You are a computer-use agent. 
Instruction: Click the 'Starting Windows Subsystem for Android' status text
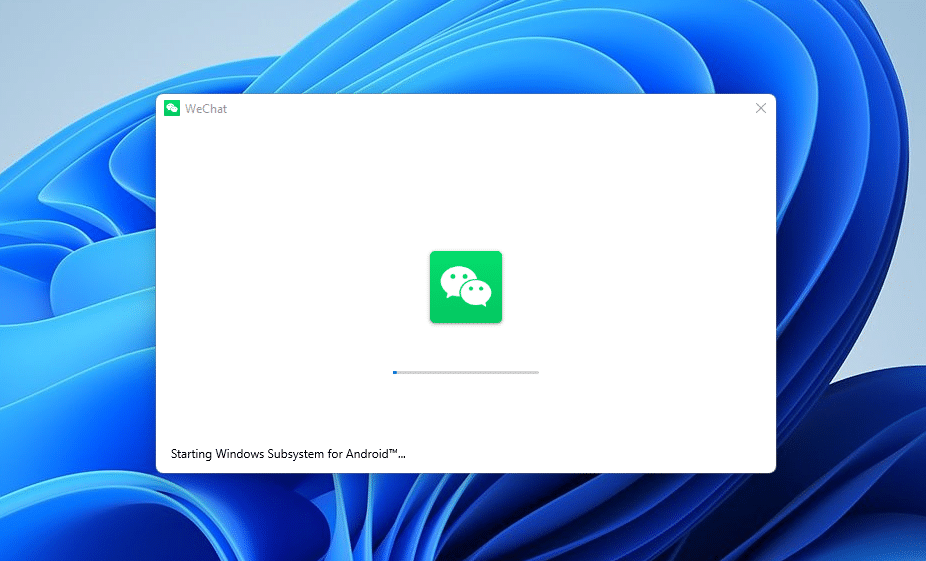[x=288, y=454]
